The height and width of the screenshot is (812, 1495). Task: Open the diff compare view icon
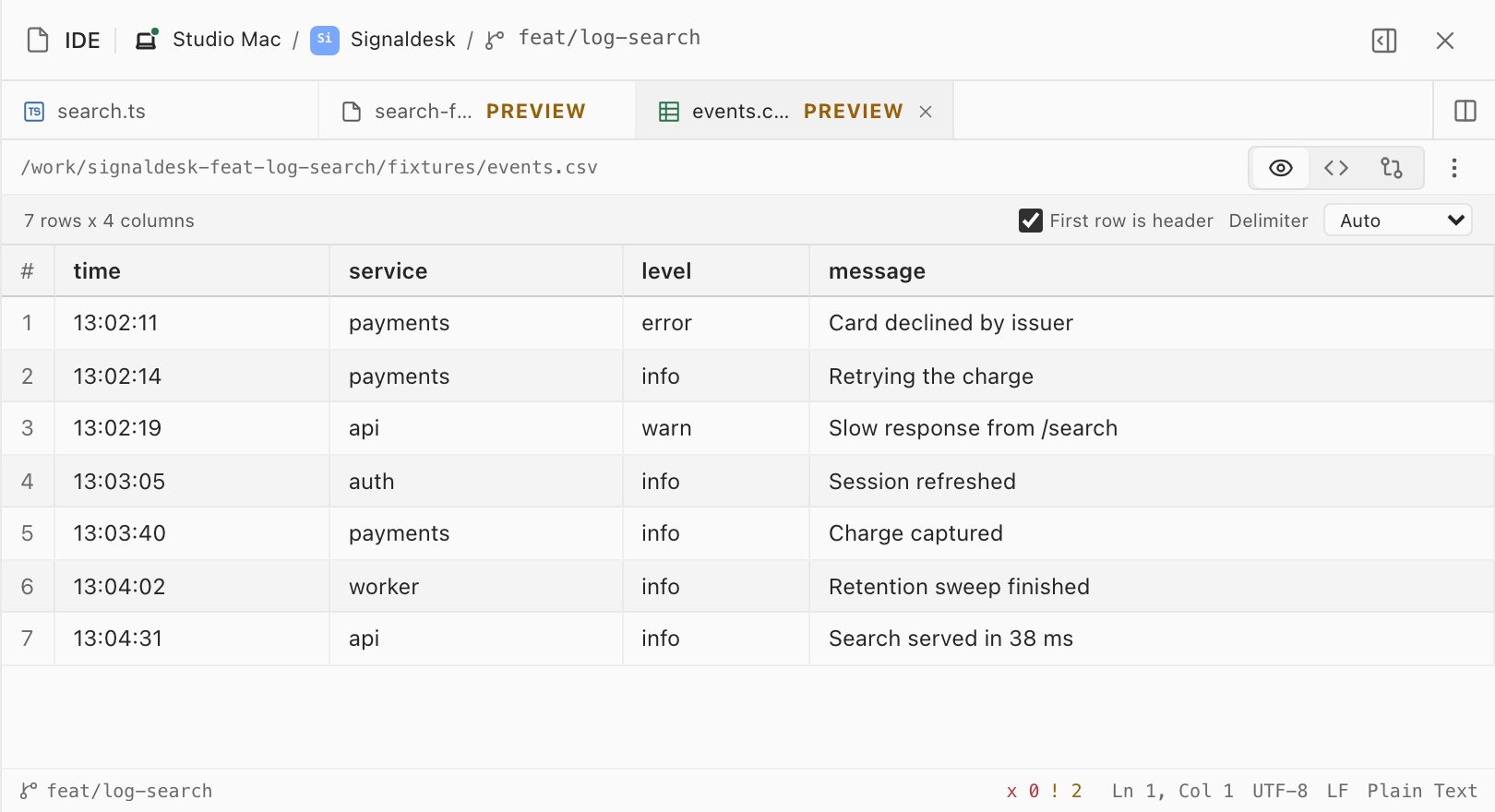[1392, 168]
